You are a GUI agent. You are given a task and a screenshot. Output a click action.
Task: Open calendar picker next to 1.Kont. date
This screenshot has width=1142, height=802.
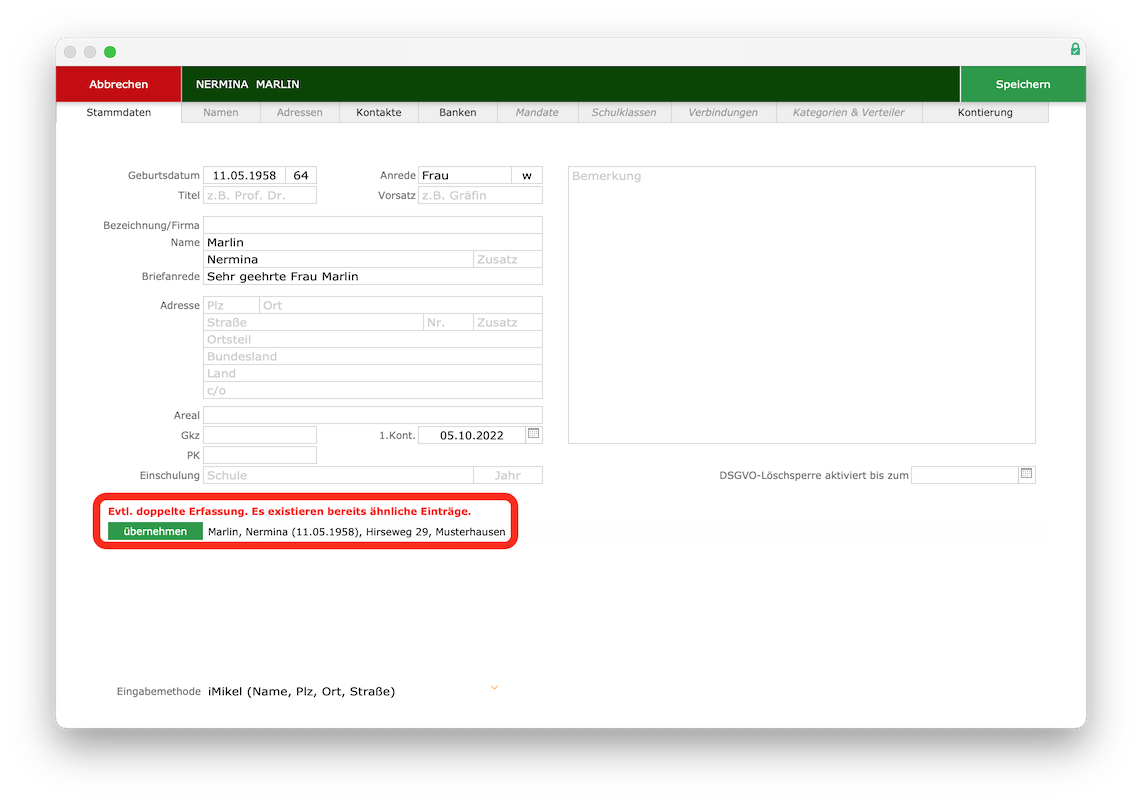pyautogui.click(x=533, y=434)
